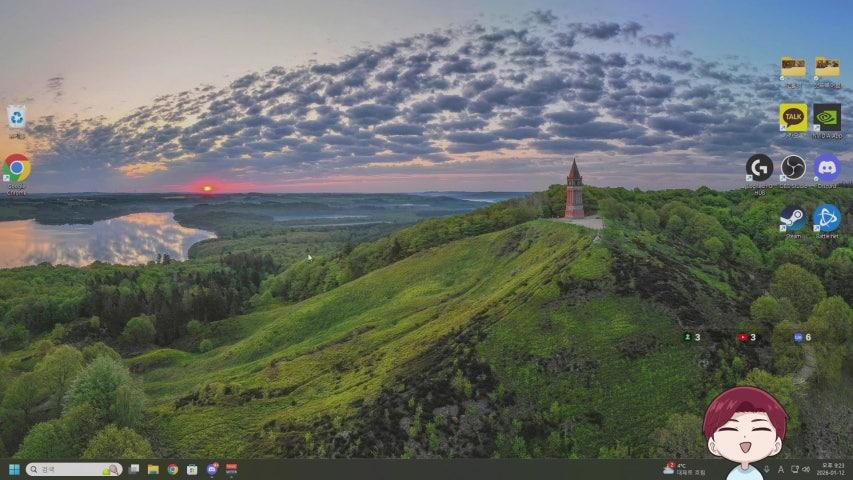Launch OBS Studio shortcut

click(x=793, y=170)
